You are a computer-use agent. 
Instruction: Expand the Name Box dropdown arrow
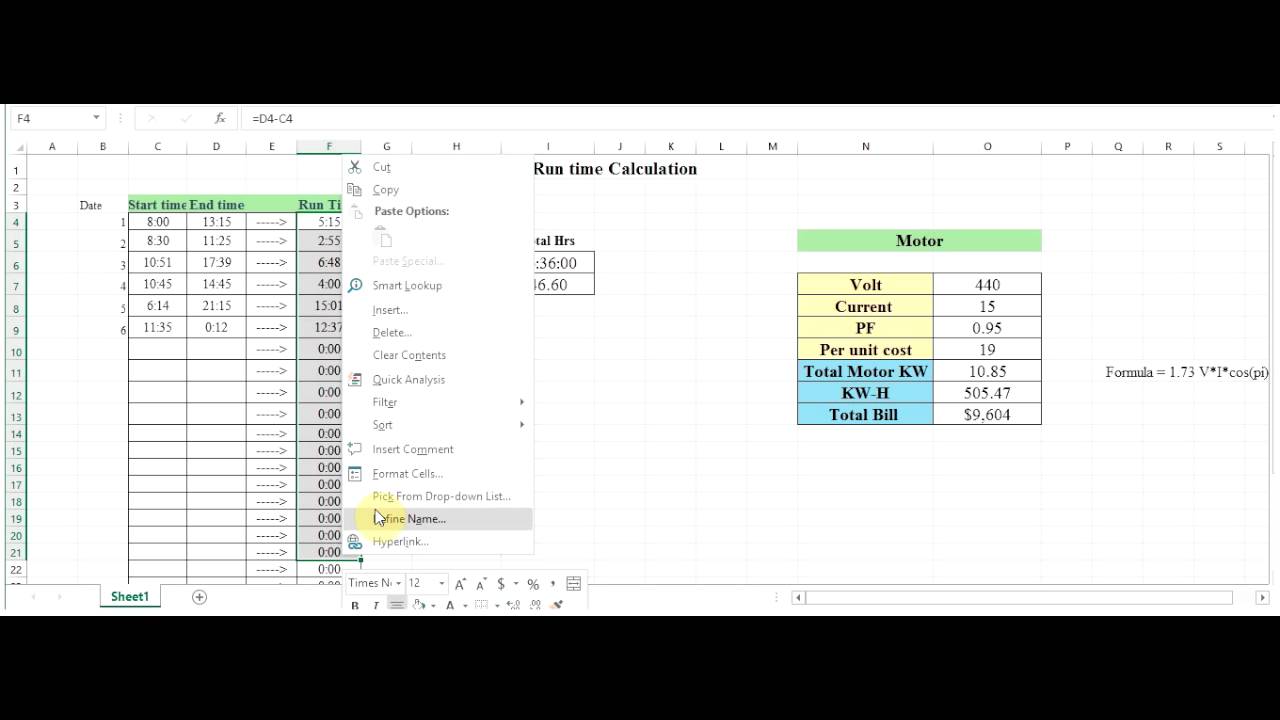96,118
